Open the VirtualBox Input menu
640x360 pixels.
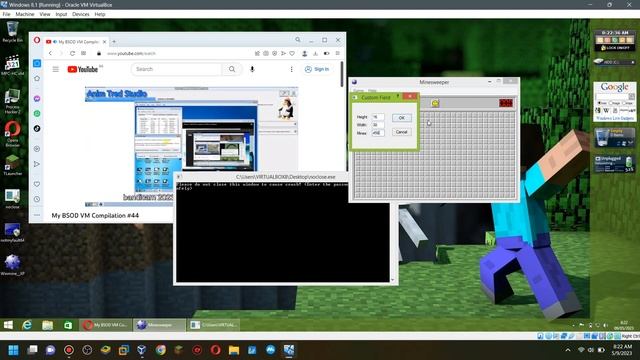[x=61, y=14]
